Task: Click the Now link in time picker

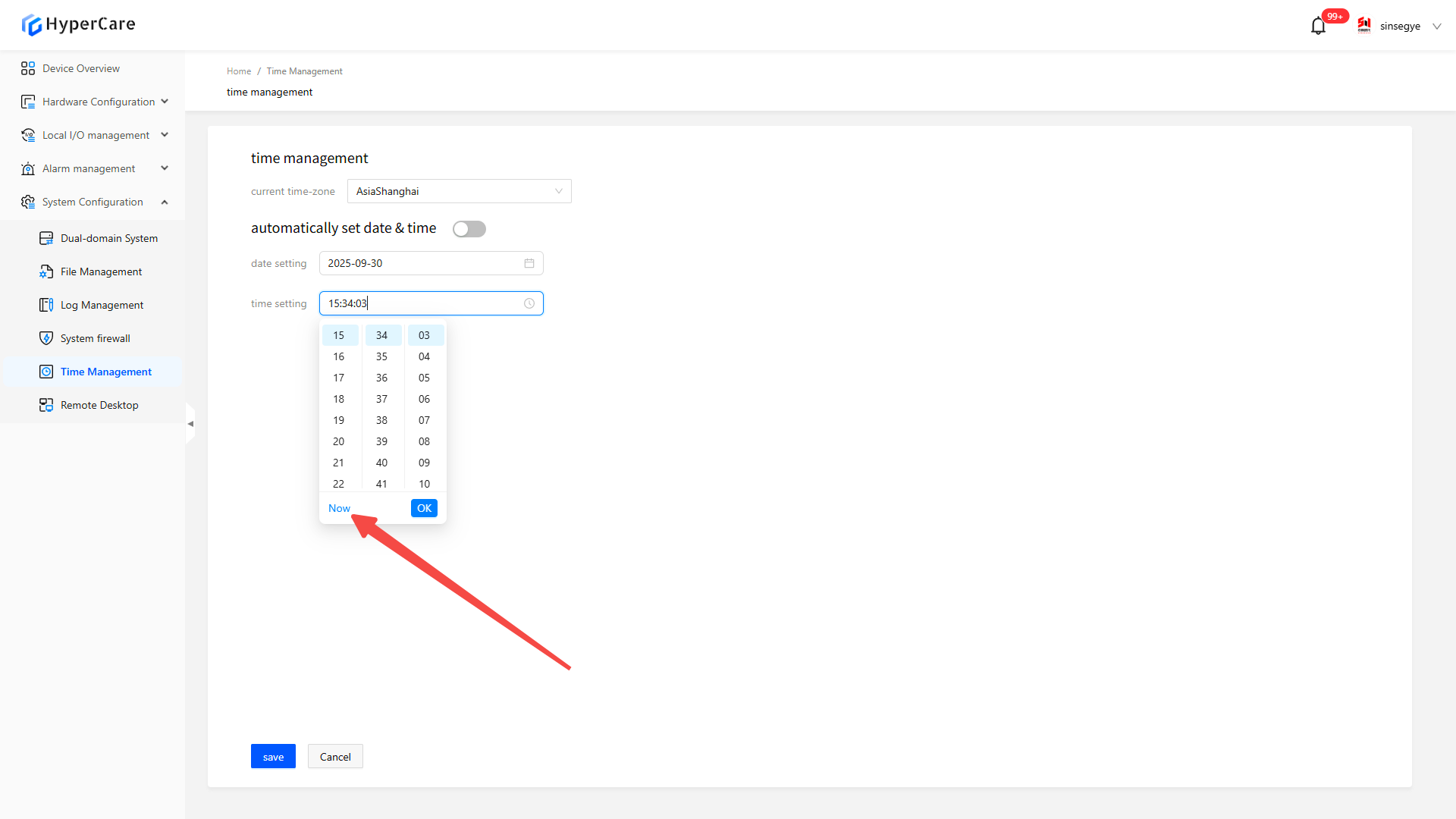Action: (x=339, y=508)
